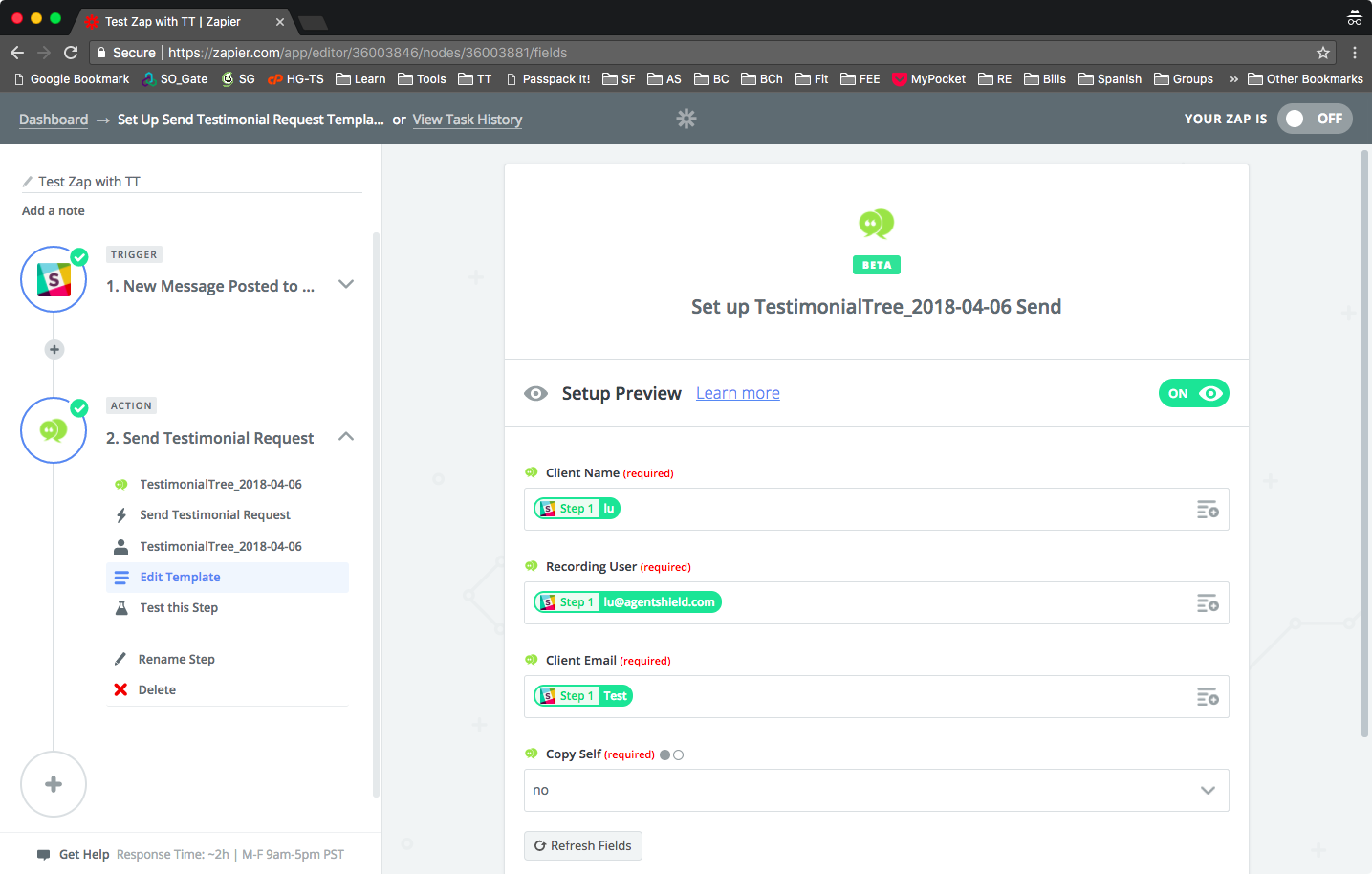This screenshot has height=874, width=1372.
Task: Click the Refresh Fields button
Action: (583, 846)
